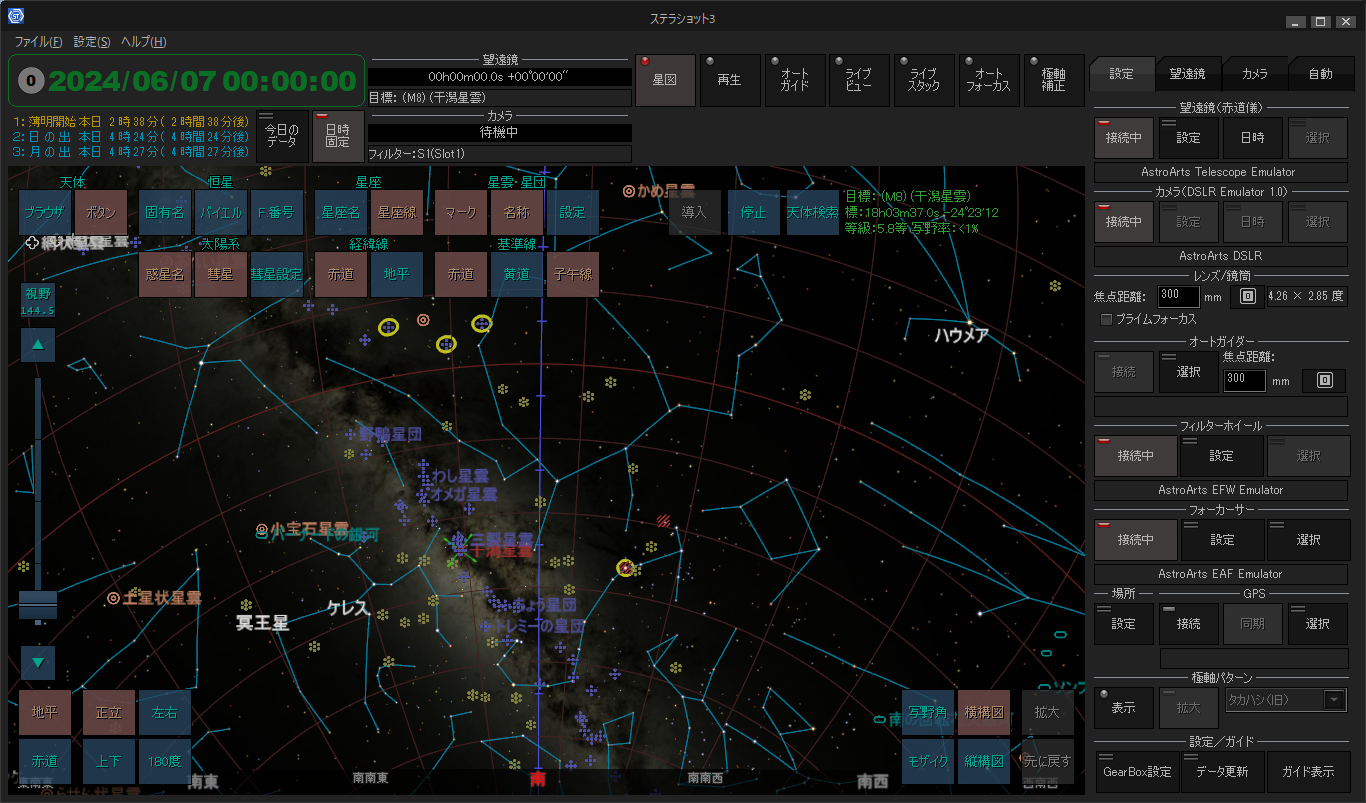Viewport: 1366px width, 803px height.
Task: Hide the 子午線 meridian line
Action: [573, 274]
